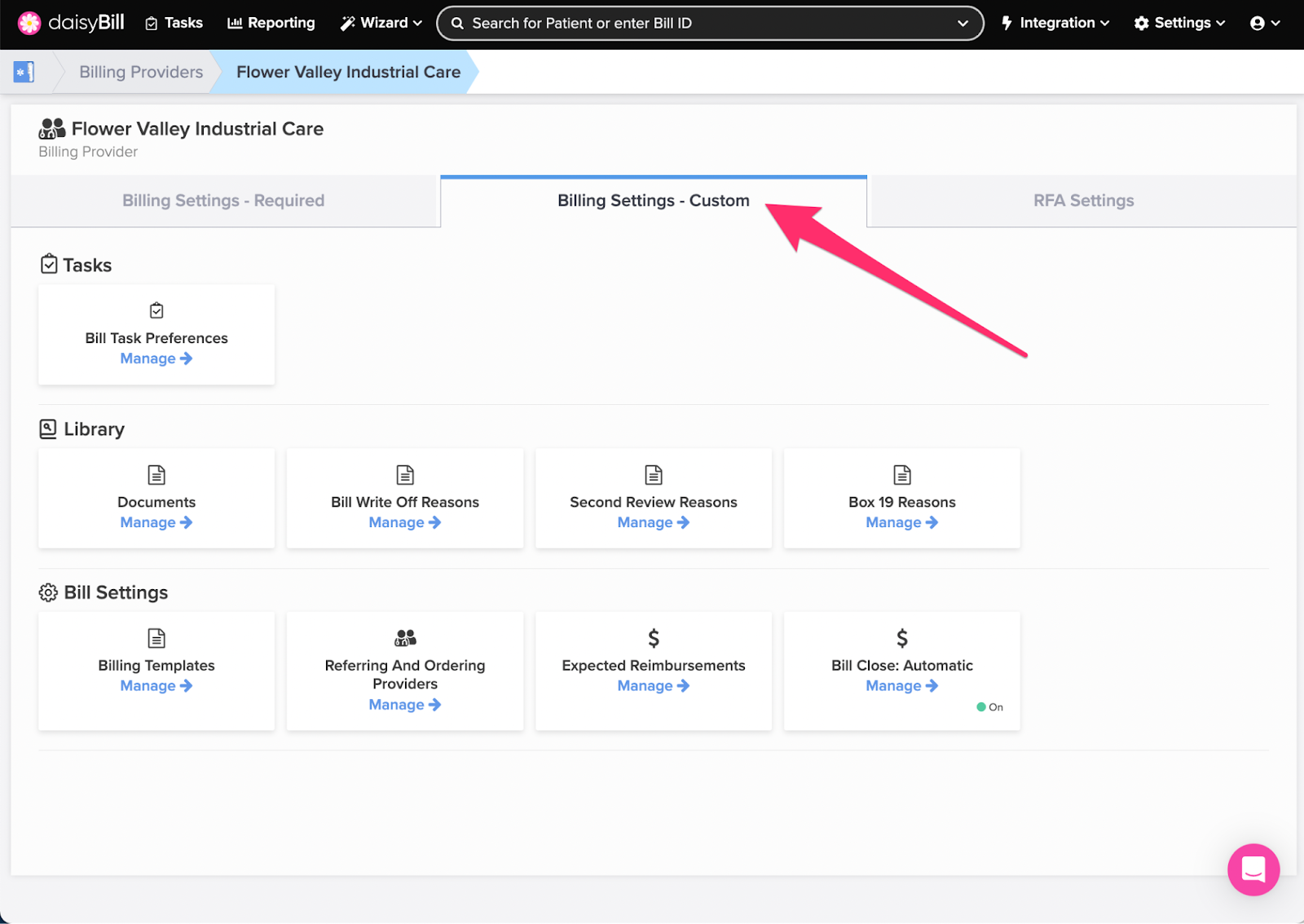Click the Billing Templates icon
The height and width of the screenshot is (924, 1304).
156,638
